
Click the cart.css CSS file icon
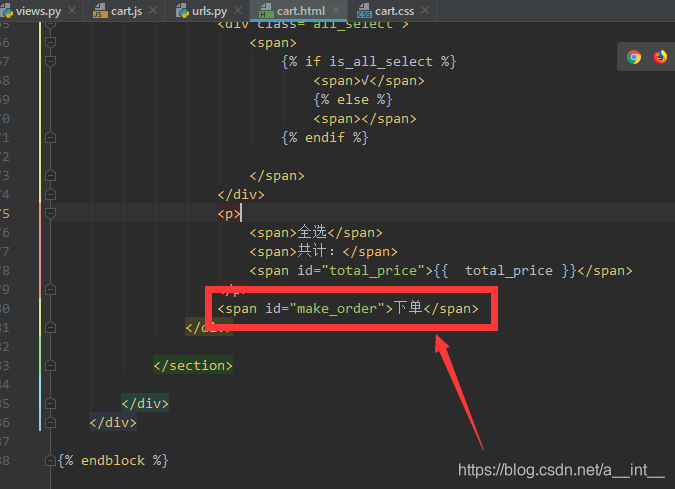click(x=364, y=11)
